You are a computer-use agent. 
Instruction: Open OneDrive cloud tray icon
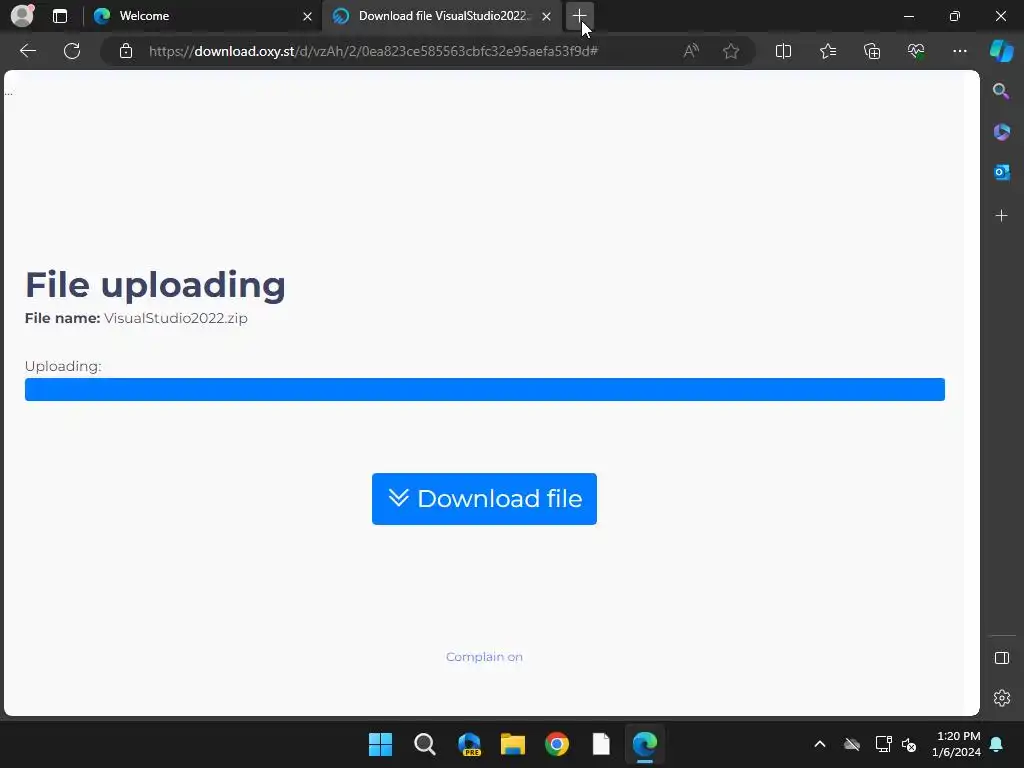coord(852,744)
